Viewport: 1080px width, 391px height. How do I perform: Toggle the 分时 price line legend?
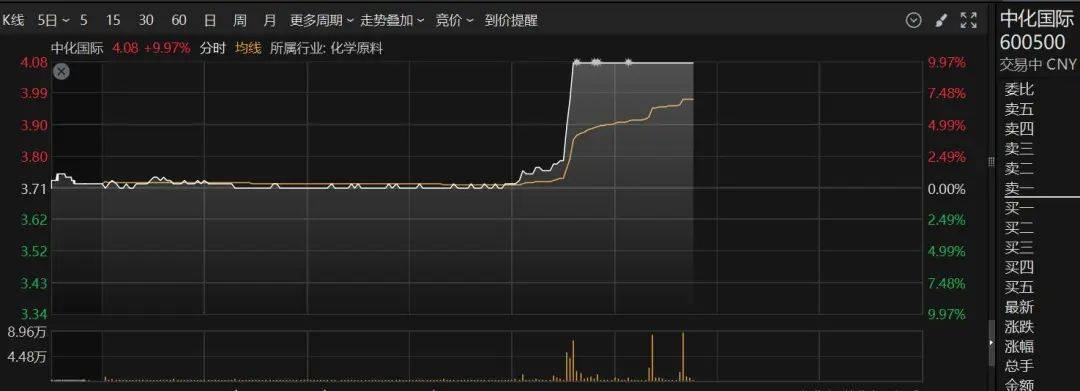pos(213,48)
